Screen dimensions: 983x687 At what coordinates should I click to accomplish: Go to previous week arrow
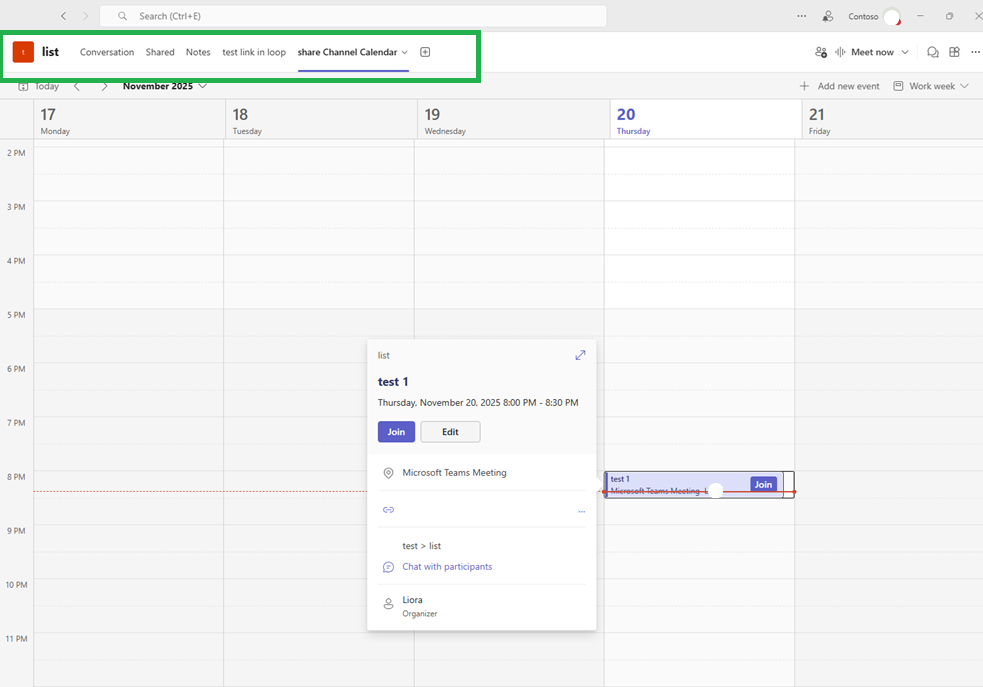coord(76,86)
